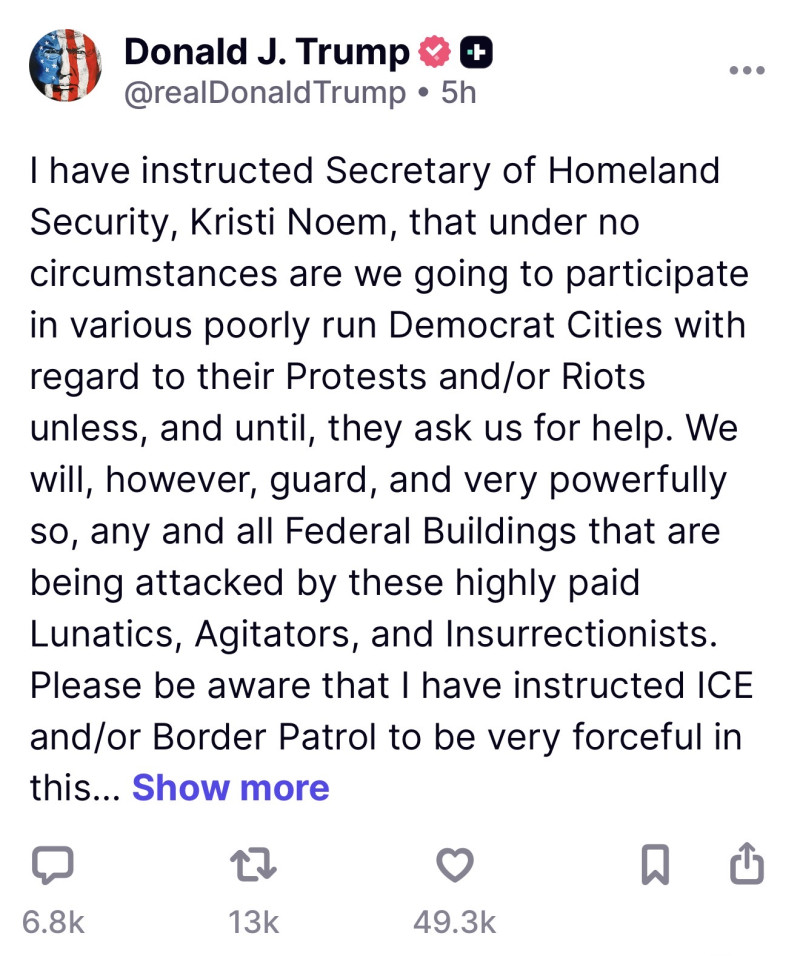The image size is (800, 956).
Task: Click the post line mentioning Kristi Noem
Action: pyautogui.click(x=334, y=221)
